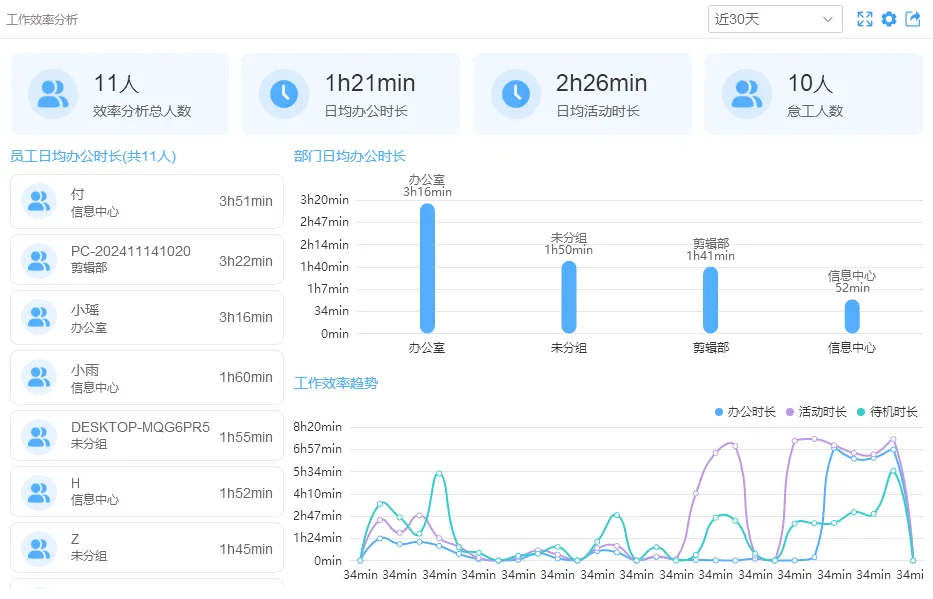Screen dimensions: 933x599
Task: Select the 10人 slacking headcount value
Action: [810, 83]
